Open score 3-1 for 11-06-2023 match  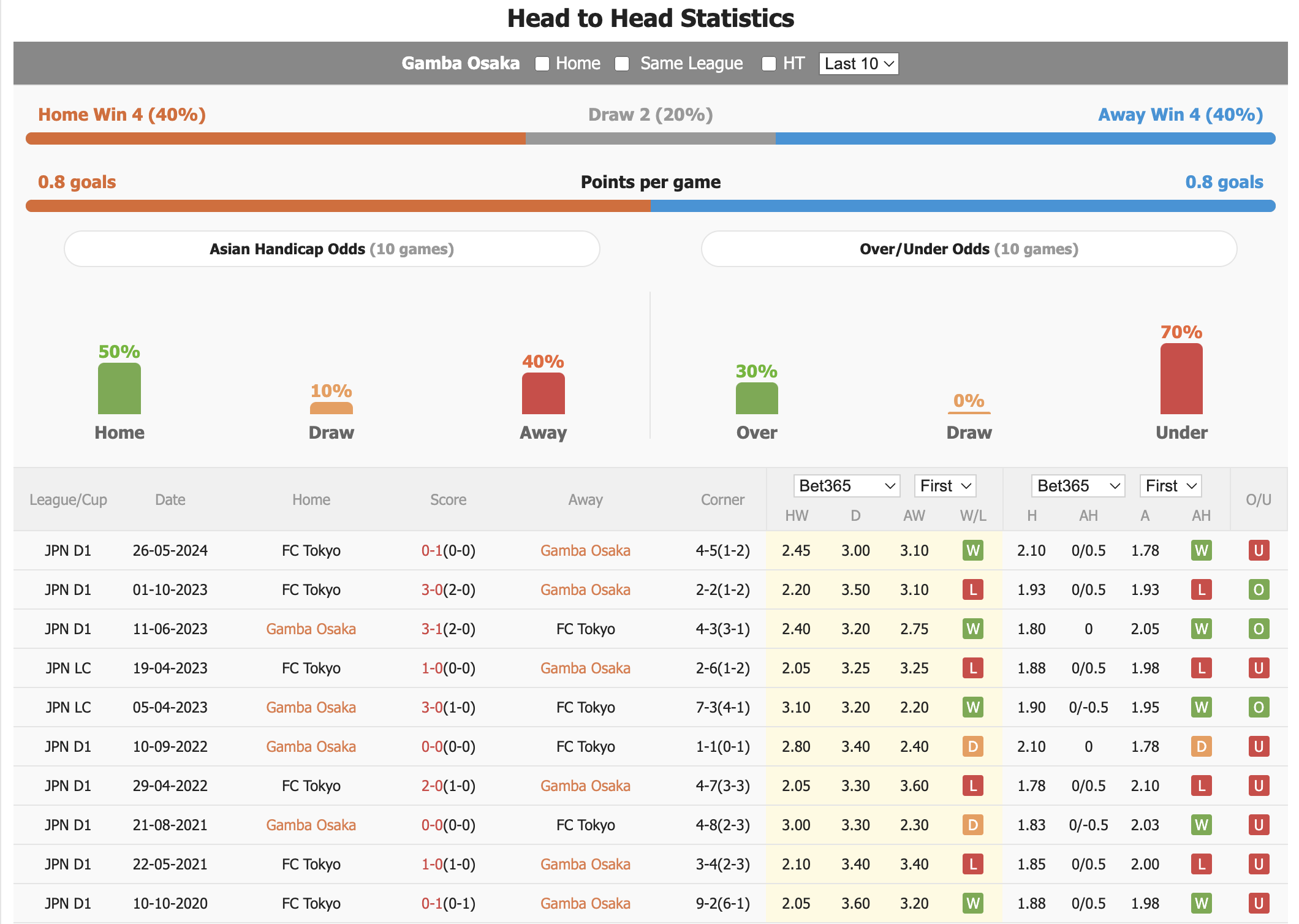[x=431, y=629]
